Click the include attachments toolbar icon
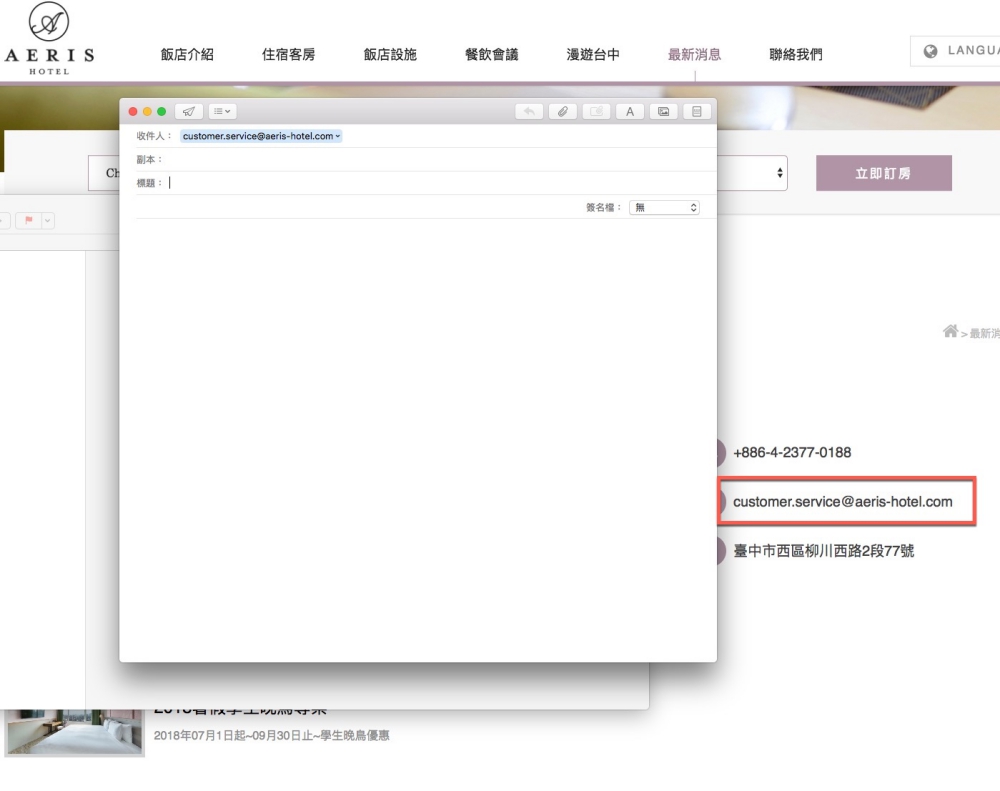 pyautogui.click(x=596, y=112)
